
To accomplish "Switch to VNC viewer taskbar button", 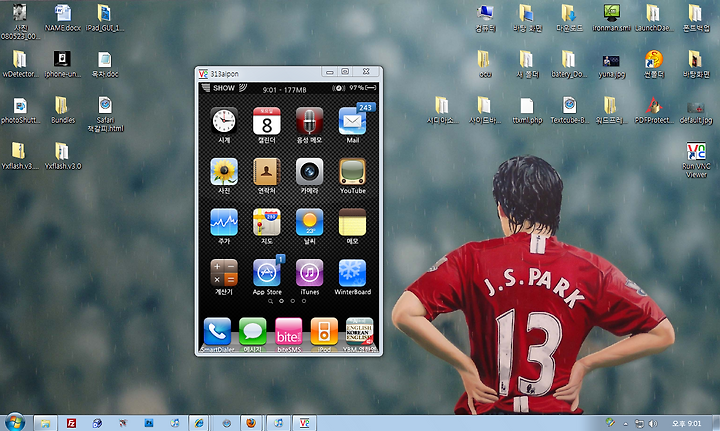I will [304, 423].
